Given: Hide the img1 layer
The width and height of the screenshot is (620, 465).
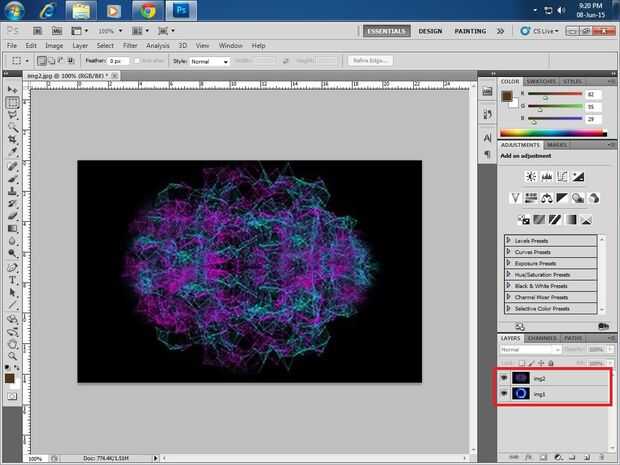Looking at the screenshot, I should pos(504,395).
